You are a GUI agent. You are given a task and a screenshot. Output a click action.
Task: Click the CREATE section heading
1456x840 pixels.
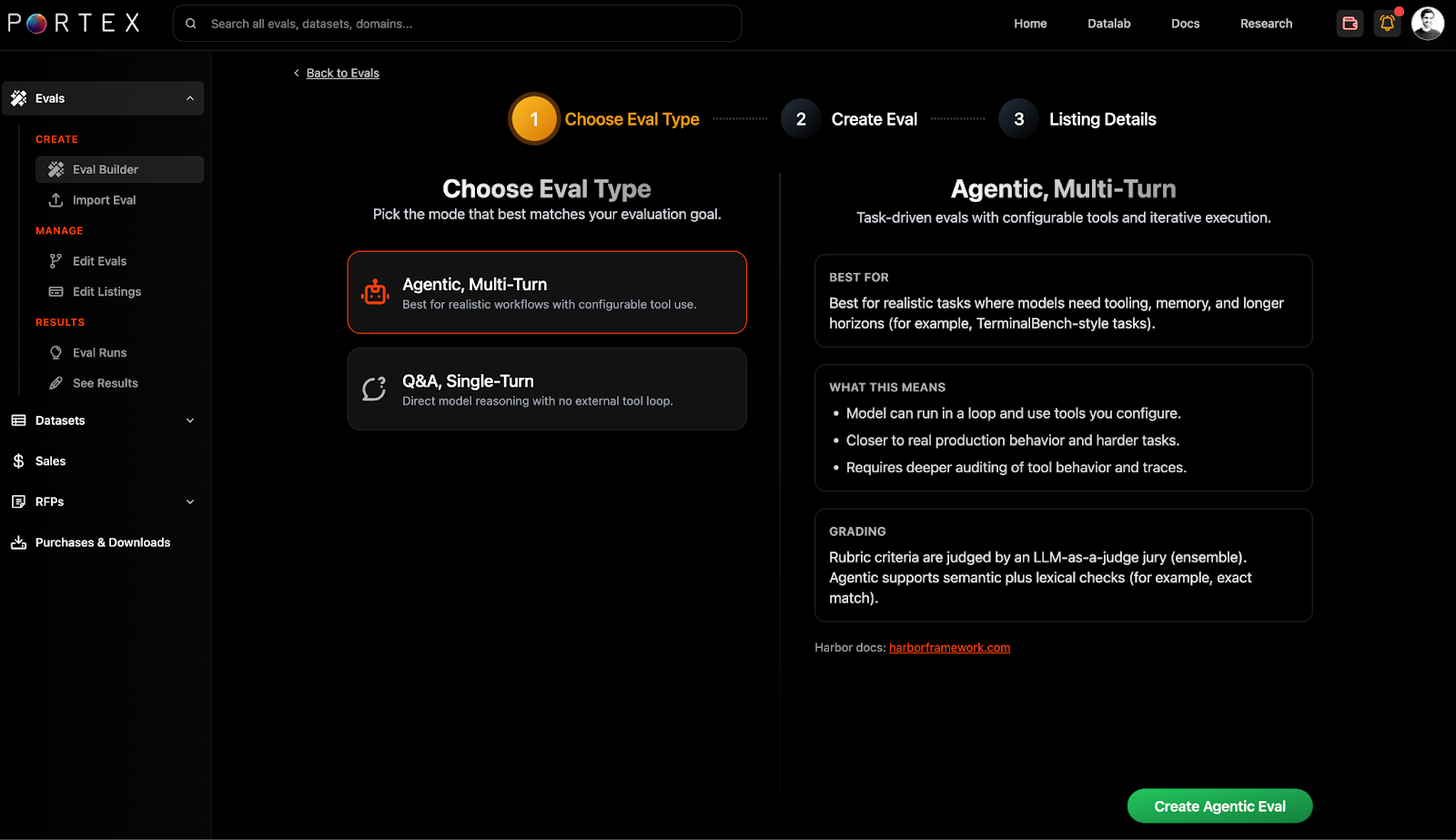click(56, 139)
